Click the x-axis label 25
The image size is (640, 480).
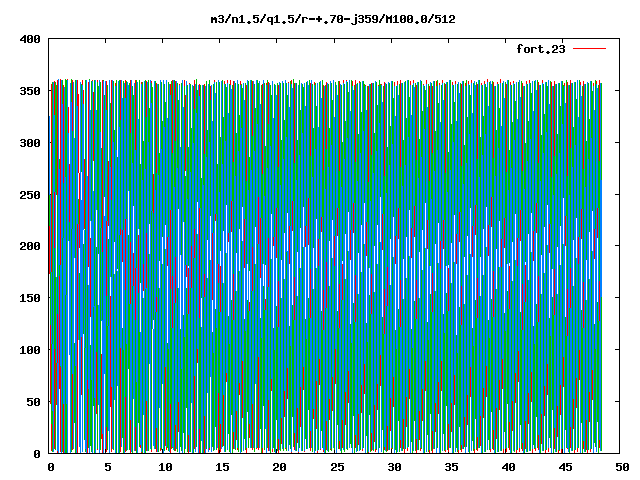(337, 467)
